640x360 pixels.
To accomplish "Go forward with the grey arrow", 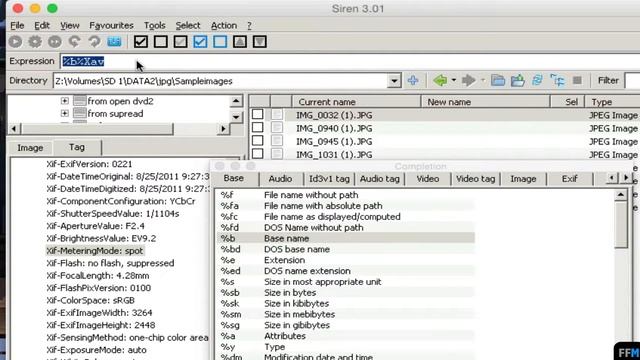I will coord(469,80).
